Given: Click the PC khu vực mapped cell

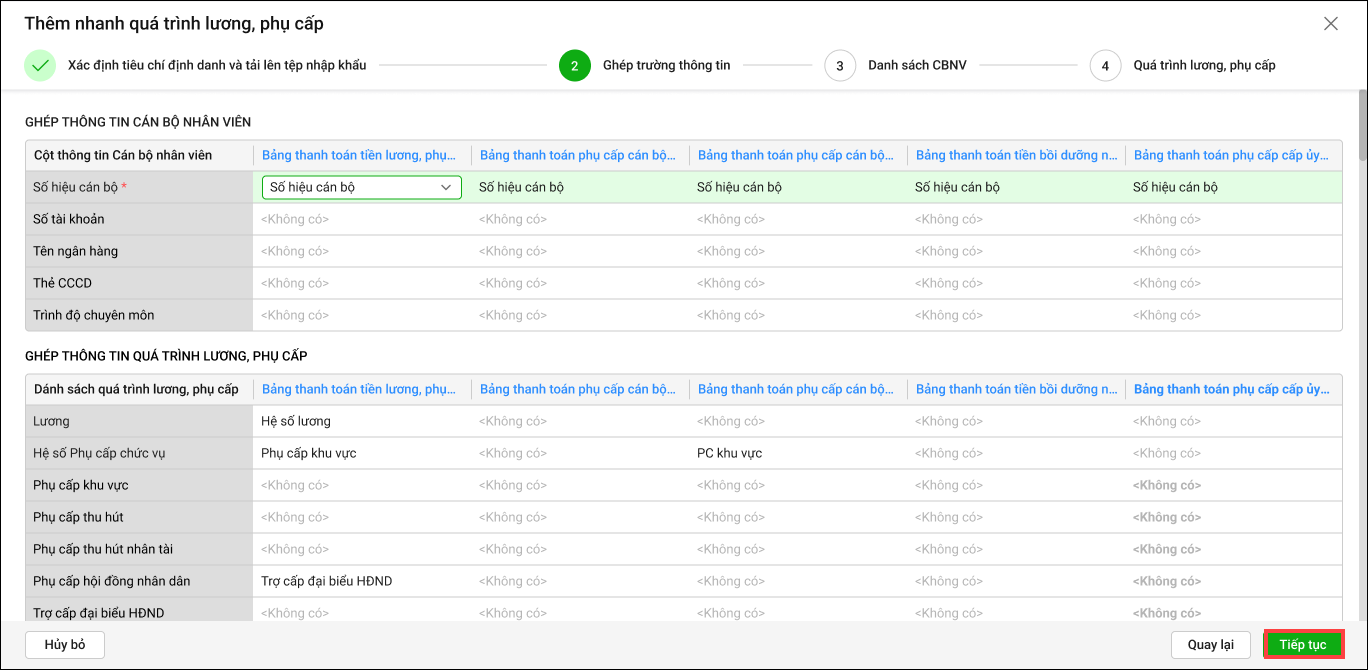Looking at the screenshot, I should click(729, 453).
